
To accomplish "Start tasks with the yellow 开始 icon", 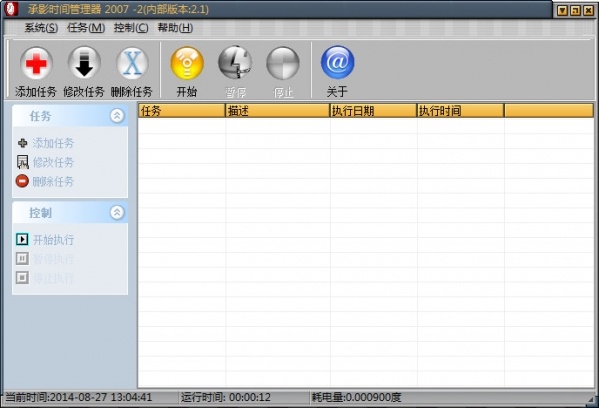I will click(x=187, y=63).
